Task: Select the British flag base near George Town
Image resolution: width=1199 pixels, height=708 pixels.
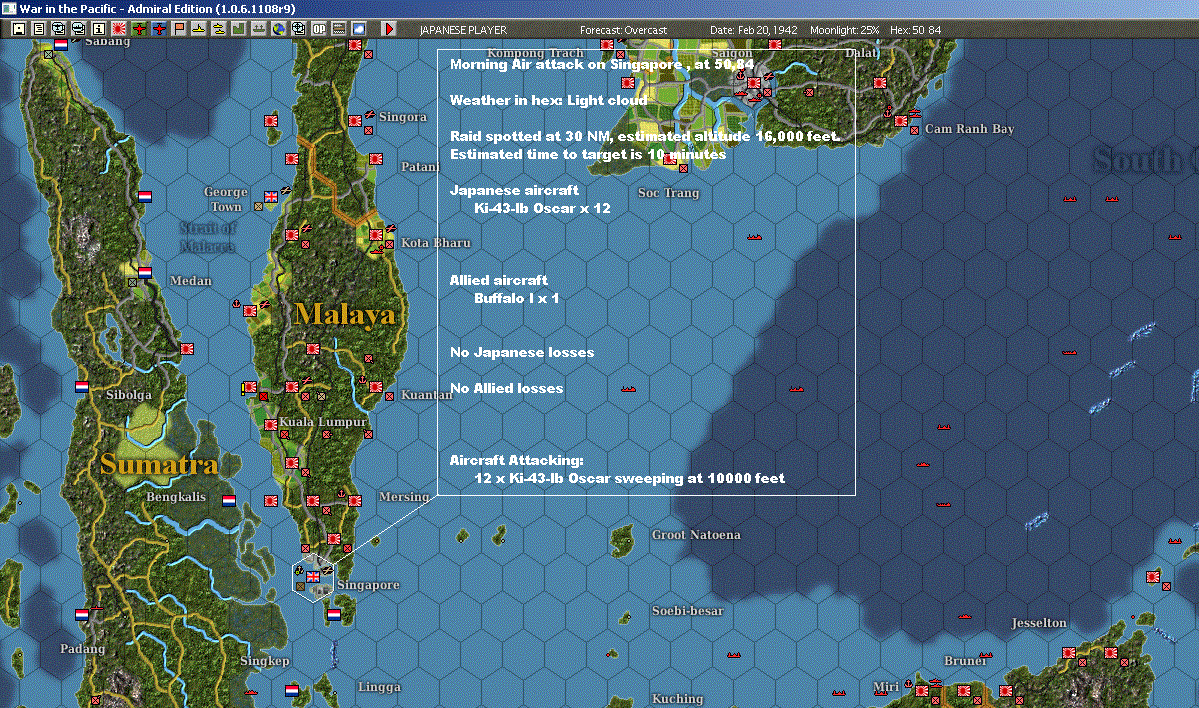Action: point(271,197)
